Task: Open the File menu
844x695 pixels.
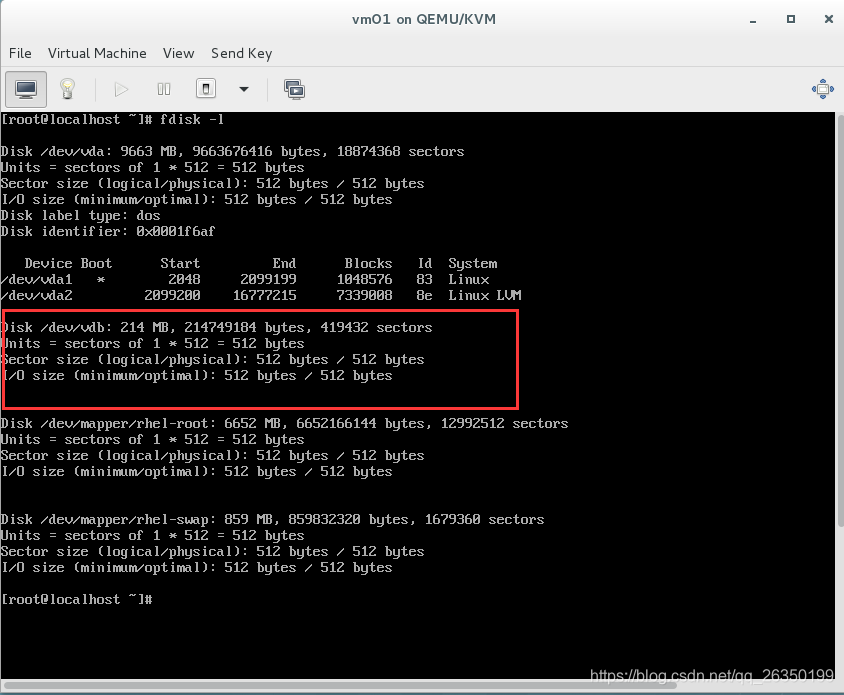Action: 20,53
